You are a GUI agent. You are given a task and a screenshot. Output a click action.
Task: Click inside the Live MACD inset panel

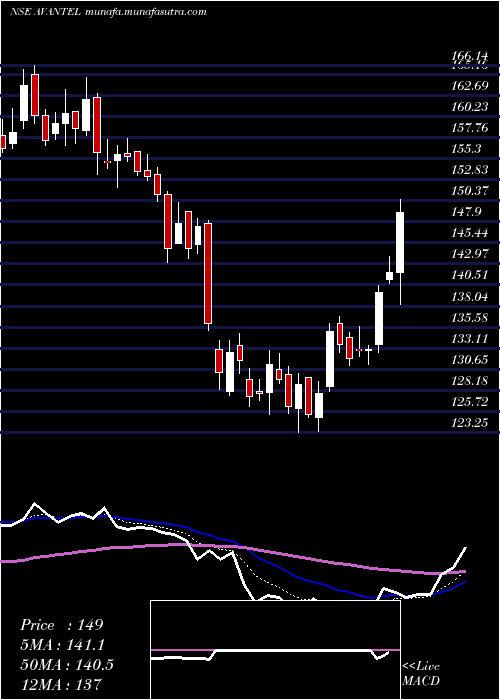point(275,650)
